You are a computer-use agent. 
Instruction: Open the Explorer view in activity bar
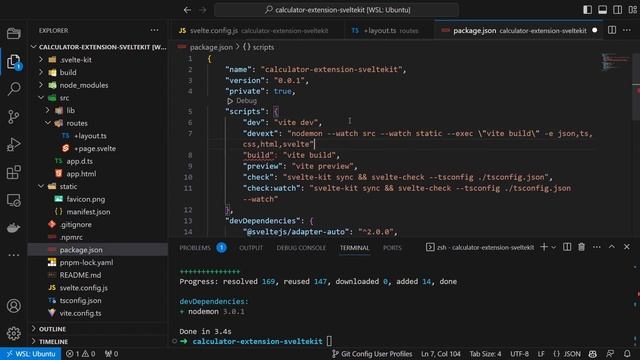pyautogui.click(x=13, y=62)
